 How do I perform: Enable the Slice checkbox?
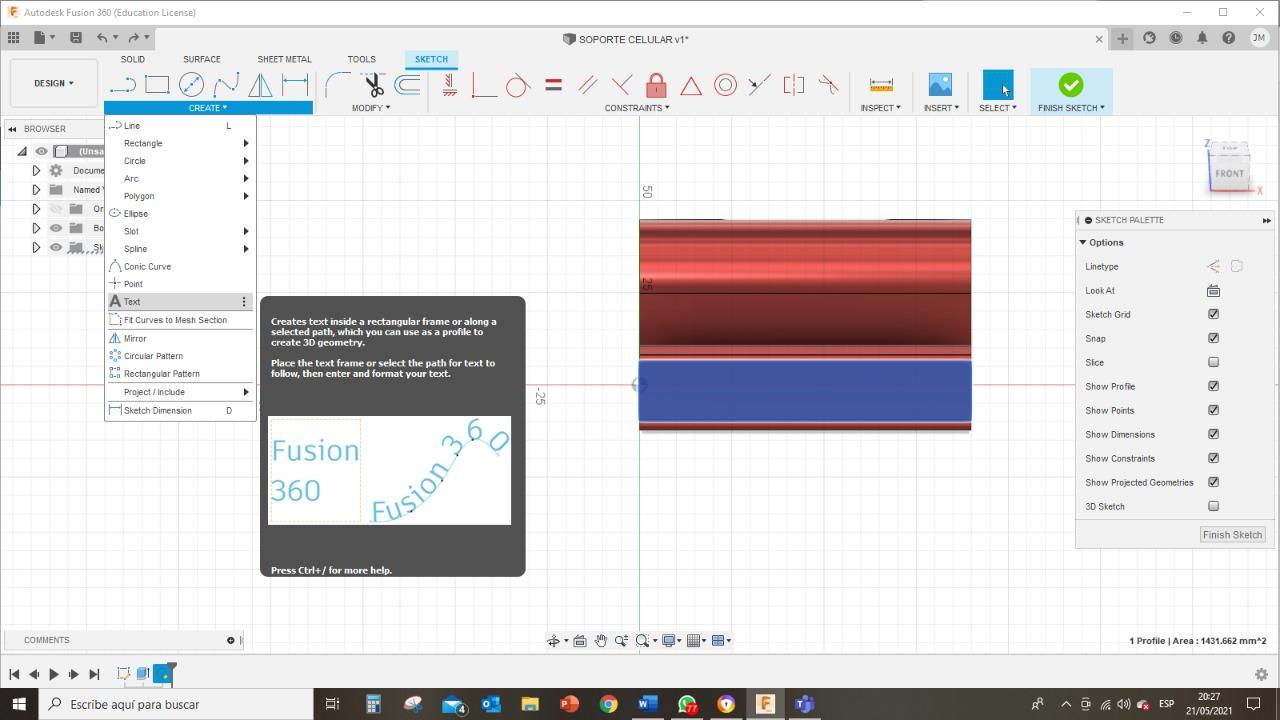(x=1213, y=362)
